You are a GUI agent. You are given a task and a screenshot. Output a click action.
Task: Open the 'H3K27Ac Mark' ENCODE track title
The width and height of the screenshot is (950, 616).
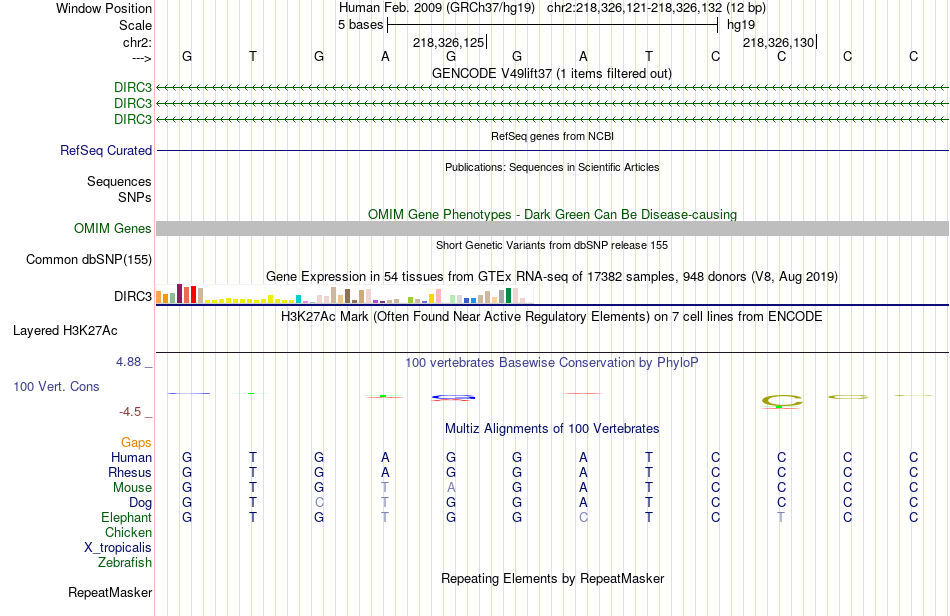click(x=552, y=317)
